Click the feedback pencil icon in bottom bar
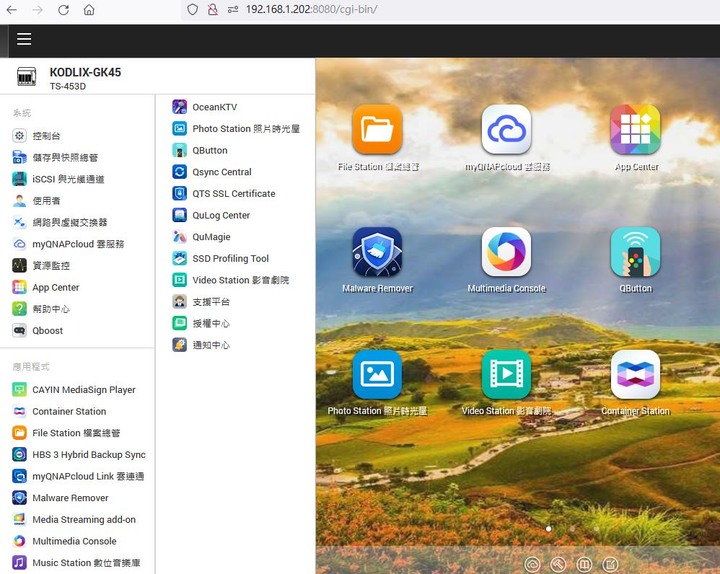This screenshot has height=574, width=720. (x=611, y=564)
